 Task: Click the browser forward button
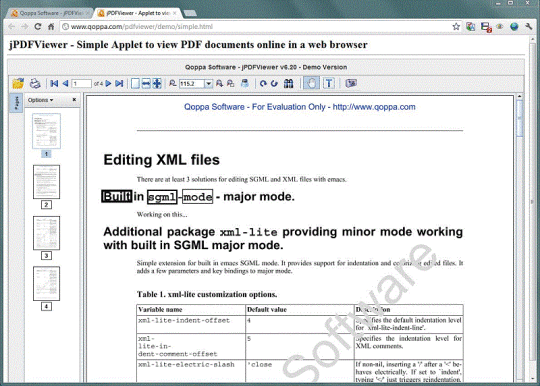coord(24,27)
